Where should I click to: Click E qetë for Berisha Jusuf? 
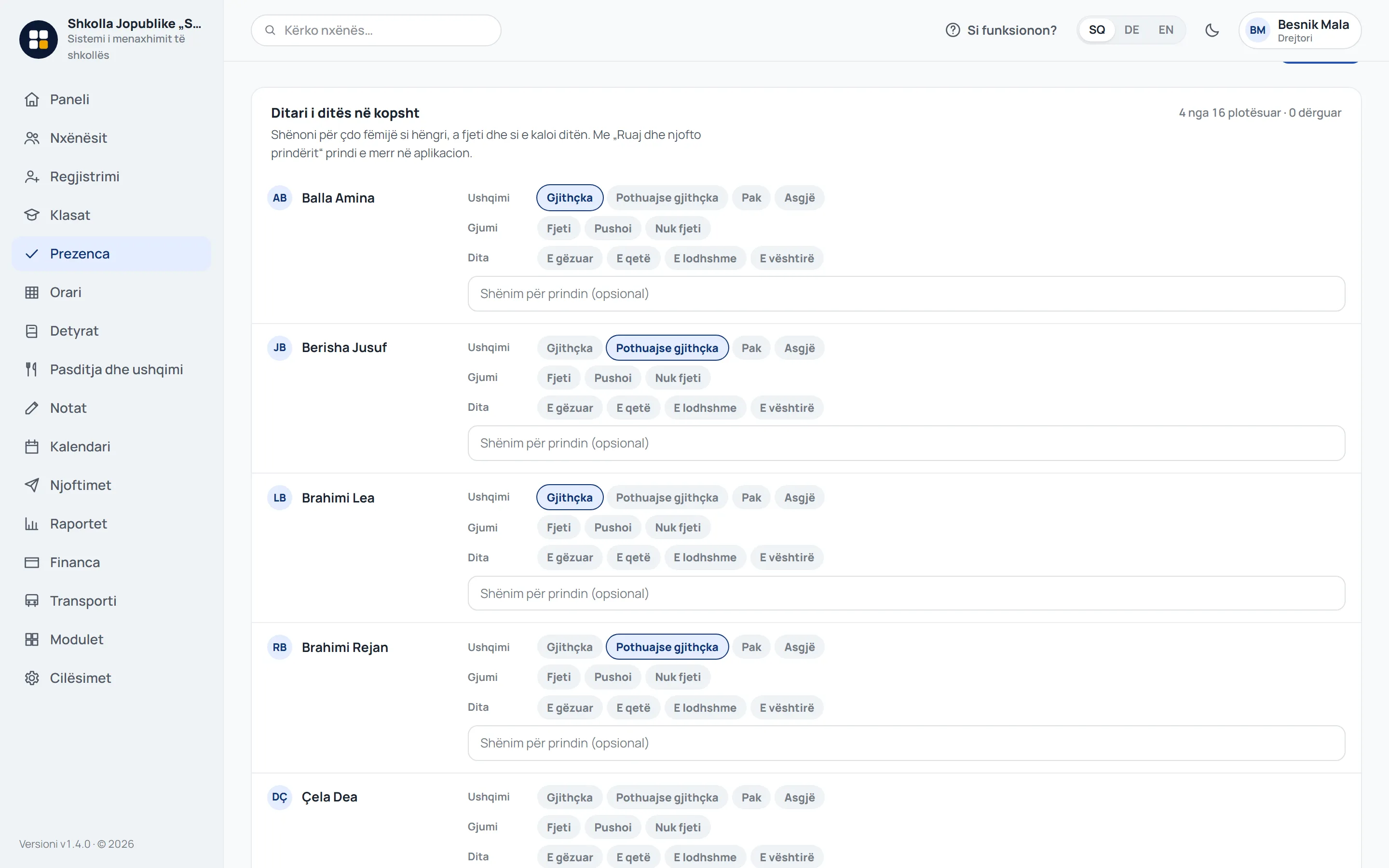click(x=633, y=407)
